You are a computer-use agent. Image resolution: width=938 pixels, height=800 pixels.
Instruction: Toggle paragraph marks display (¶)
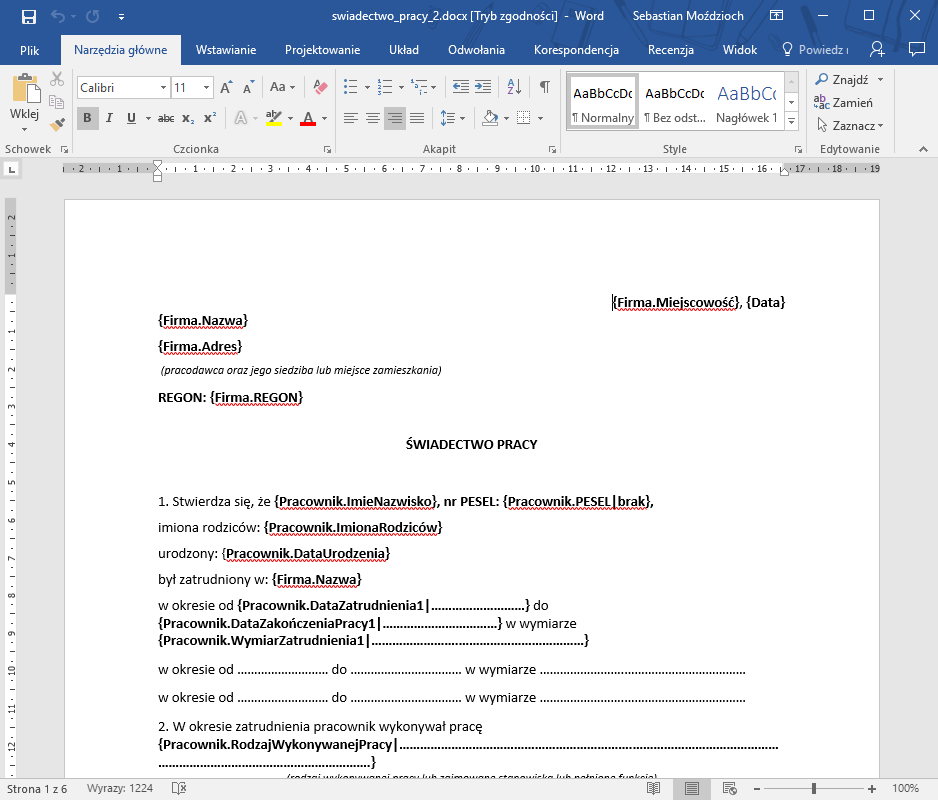point(545,88)
